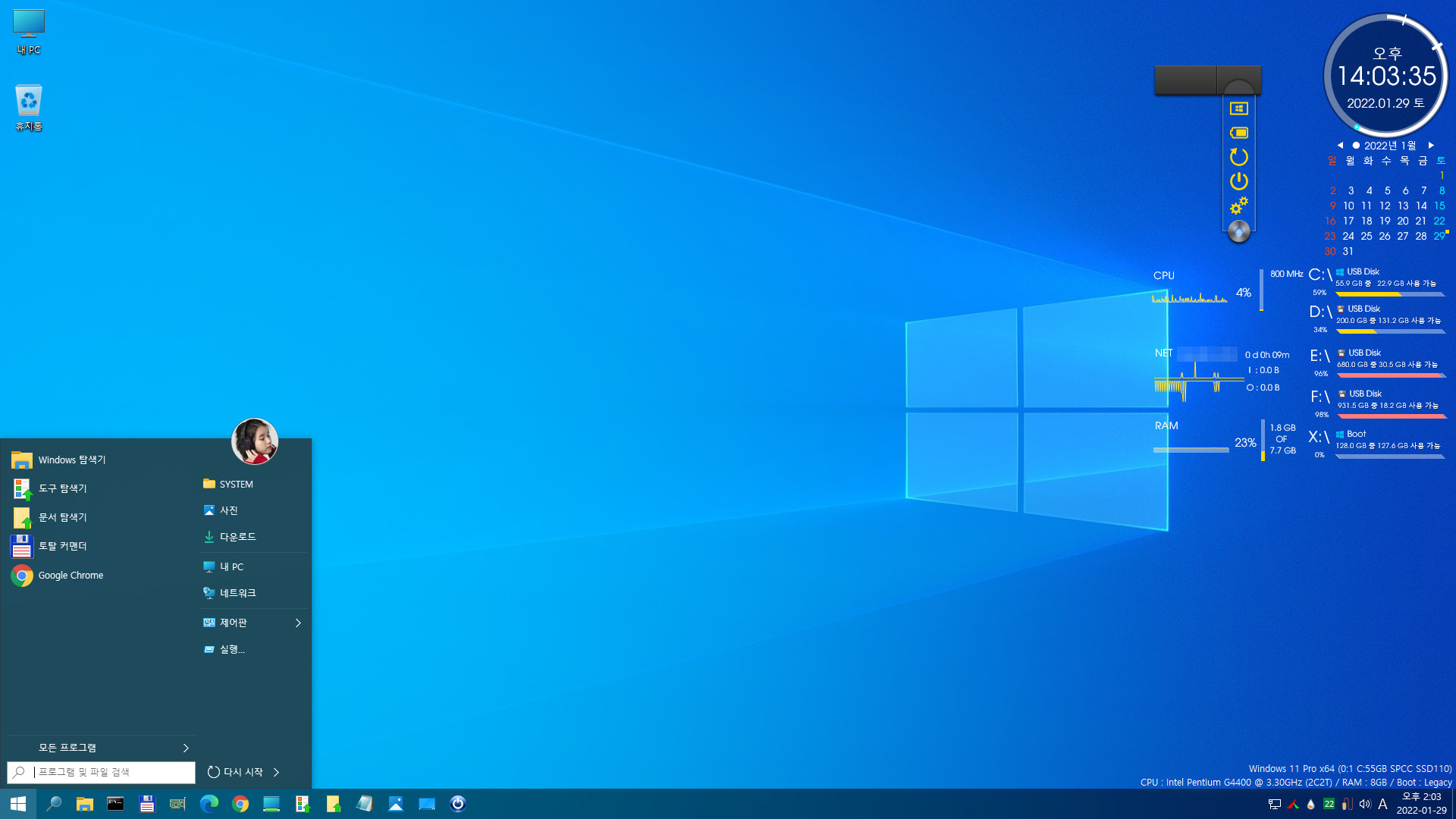Image resolution: width=1456 pixels, height=819 pixels.
Task: Open the network tray icon
Action: pos(1275,804)
